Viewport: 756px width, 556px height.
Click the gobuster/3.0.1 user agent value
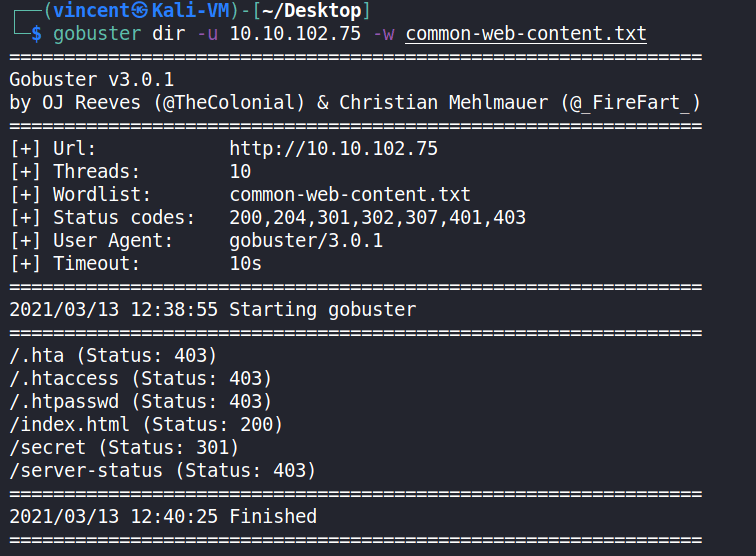pyautogui.click(x=306, y=240)
